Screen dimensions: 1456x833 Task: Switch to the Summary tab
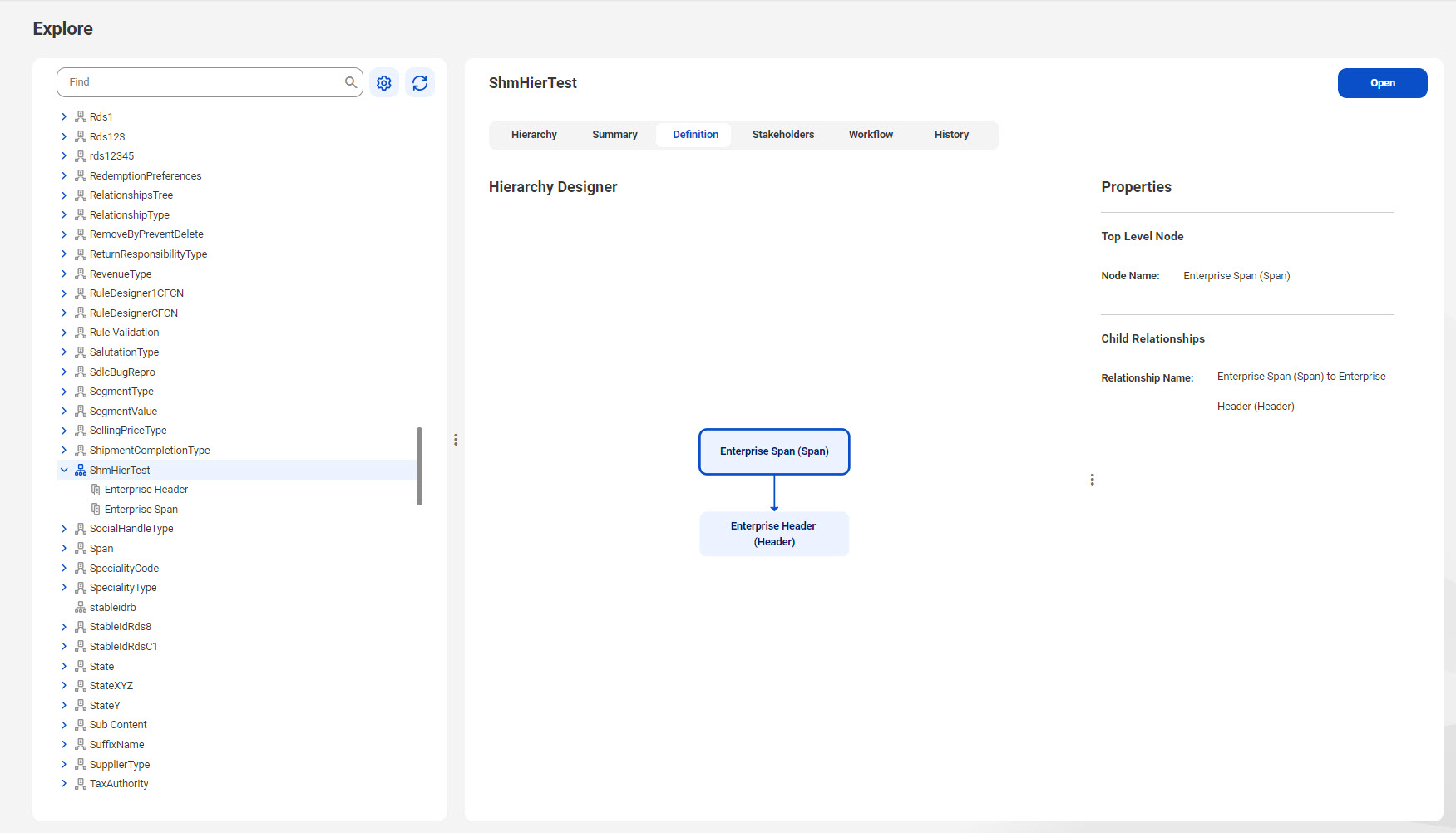[x=614, y=135]
